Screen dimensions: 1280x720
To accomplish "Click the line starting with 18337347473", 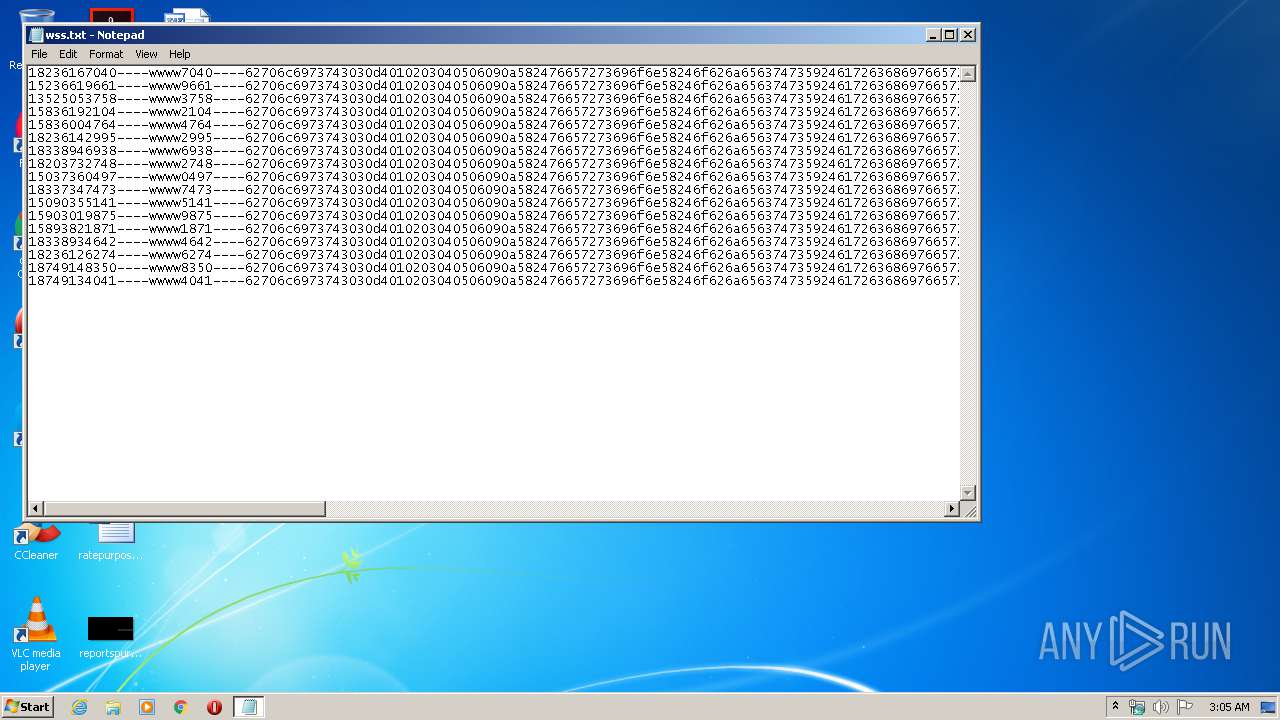I will click(x=493, y=190).
